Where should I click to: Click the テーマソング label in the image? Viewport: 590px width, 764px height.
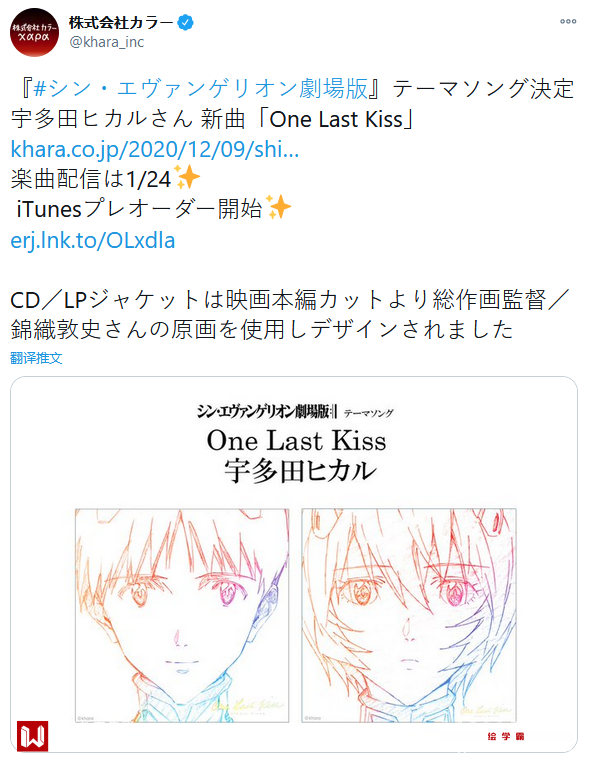[x=368, y=413]
